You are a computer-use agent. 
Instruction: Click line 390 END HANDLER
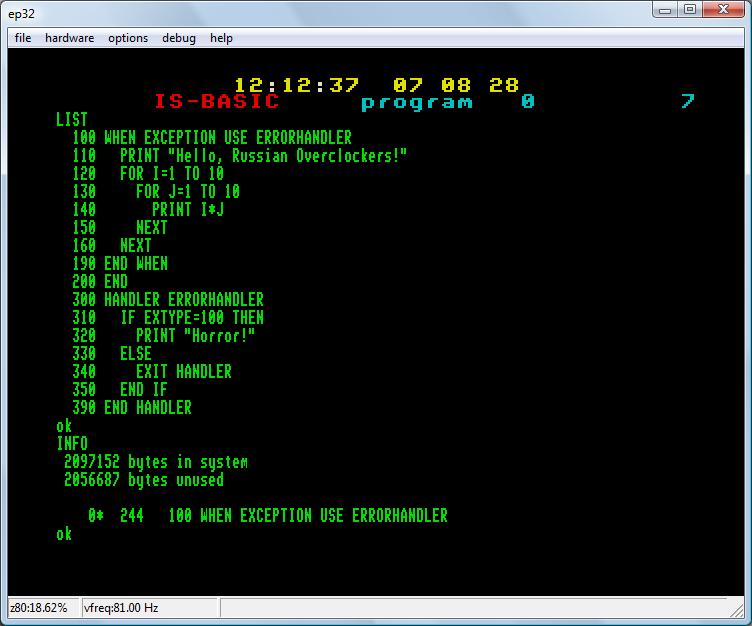(x=132, y=408)
